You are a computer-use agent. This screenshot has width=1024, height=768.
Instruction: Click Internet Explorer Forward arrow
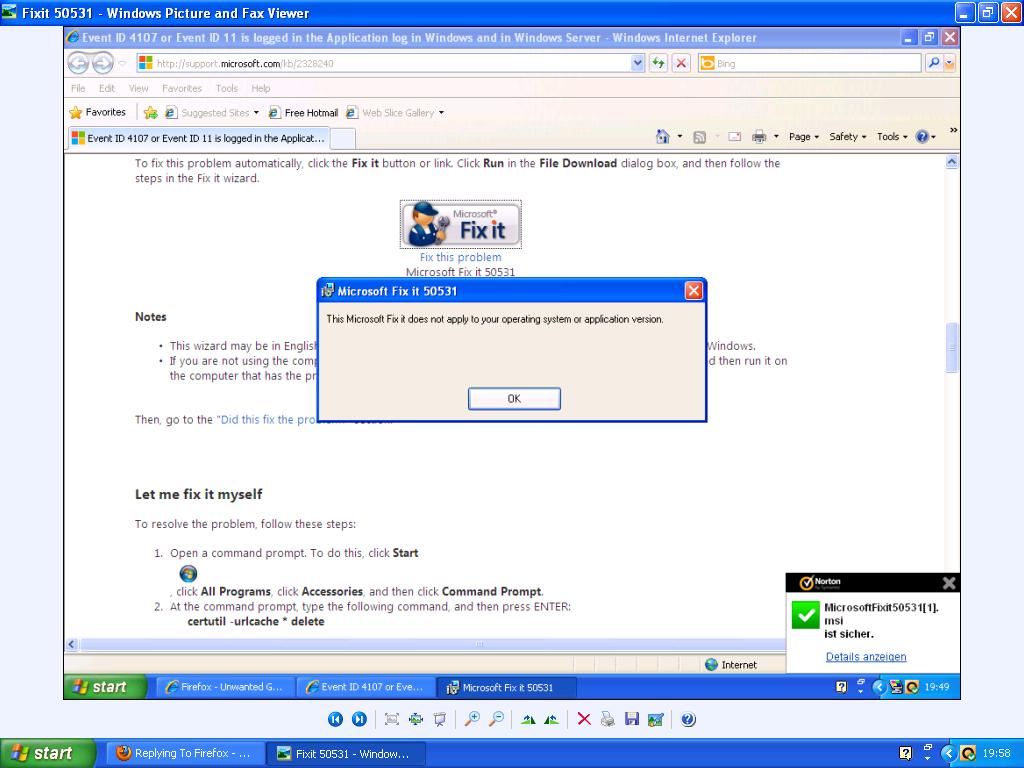(x=103, y=63)
